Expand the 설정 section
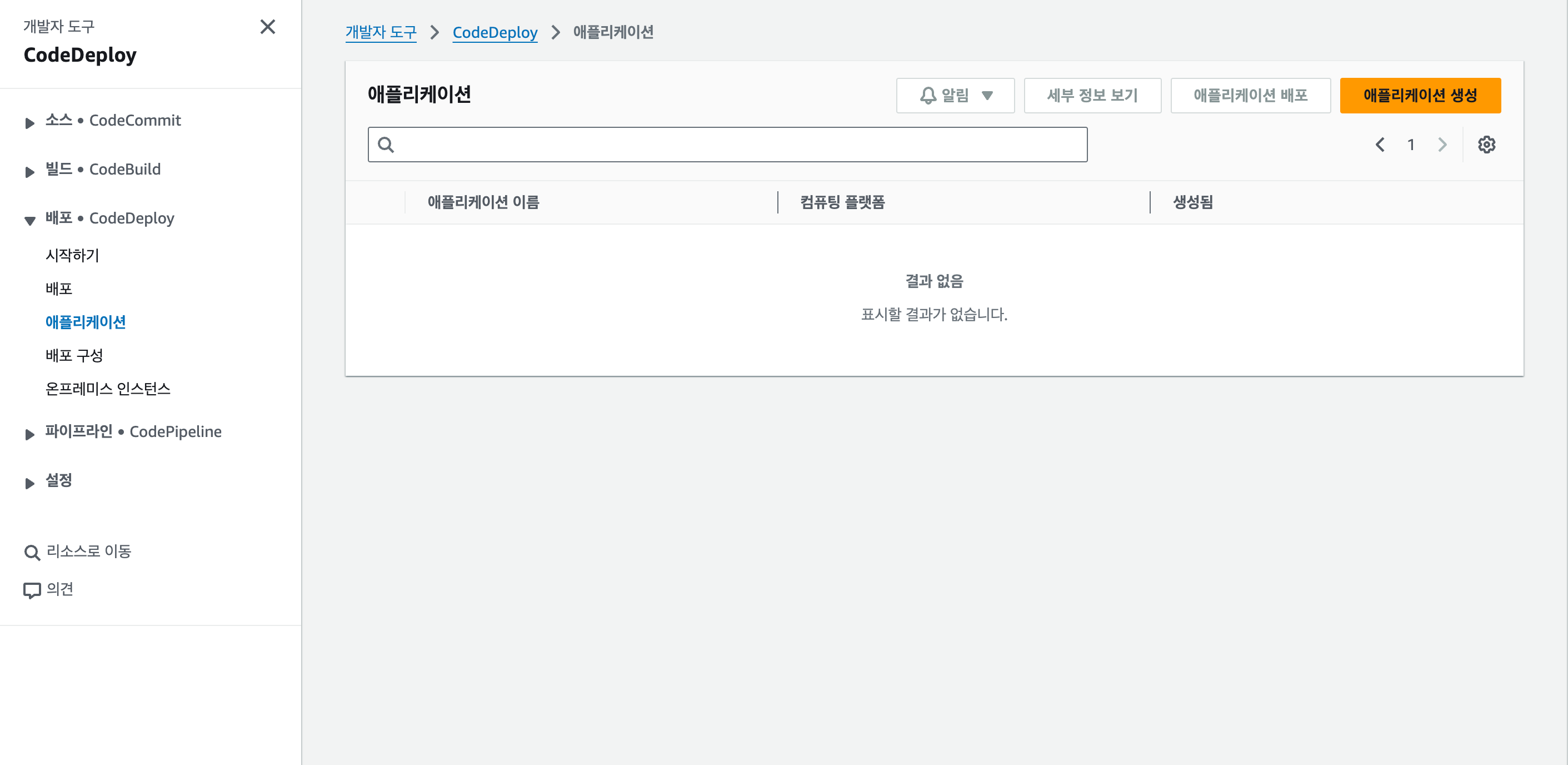The height and width of the screenshot is (765, 1568). pos(30,483)
